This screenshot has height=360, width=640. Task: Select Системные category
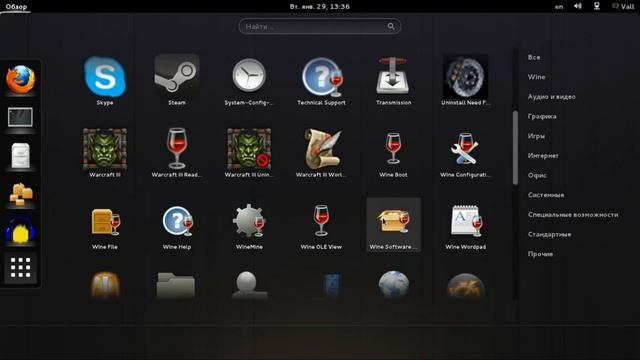[546, 195]
